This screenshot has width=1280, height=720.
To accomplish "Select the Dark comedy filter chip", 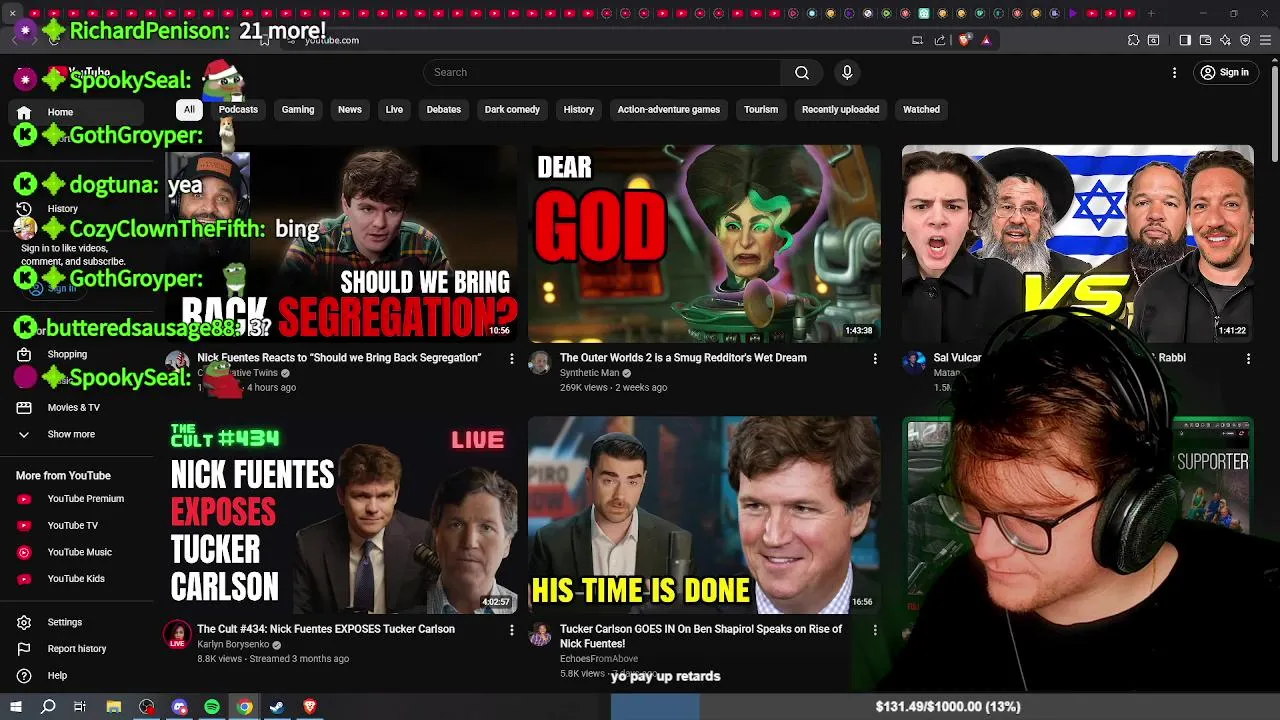I will click(512, 109).
